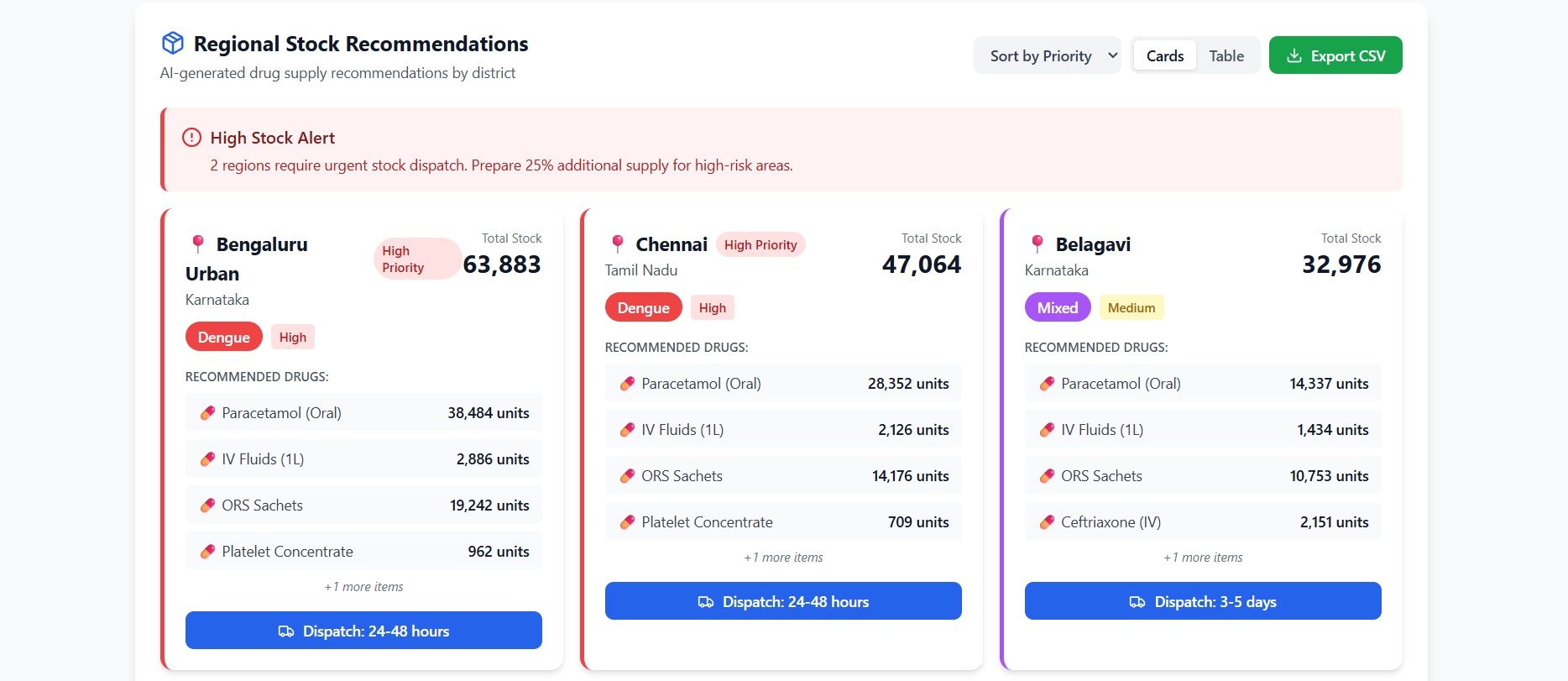Image resolution: width=1568 pixels, height=681 pixels.
Task: Click the pill icon beside Chennai Platelet Concentrate
Action: click(x=627, y=522)
